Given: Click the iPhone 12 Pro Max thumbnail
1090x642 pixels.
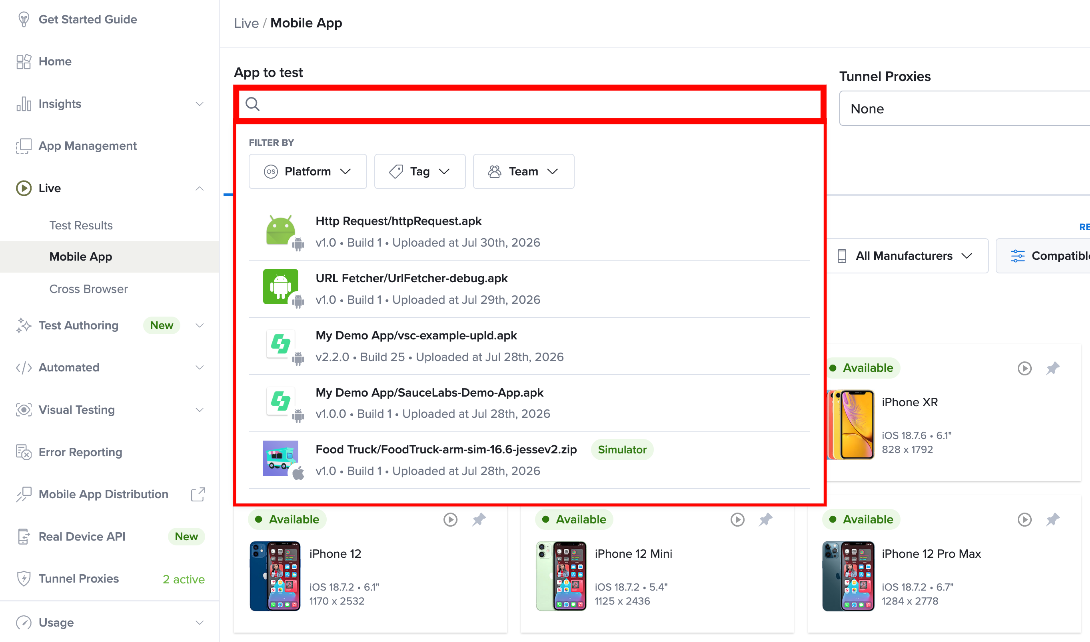Looking at the screenshot, I should (x=848, y=576).
